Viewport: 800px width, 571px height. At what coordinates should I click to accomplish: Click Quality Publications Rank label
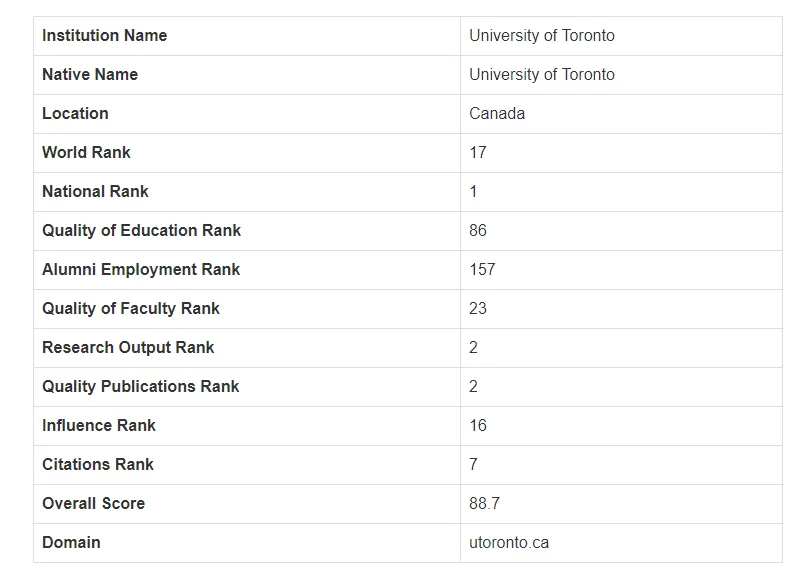click(x=140, y=386)
